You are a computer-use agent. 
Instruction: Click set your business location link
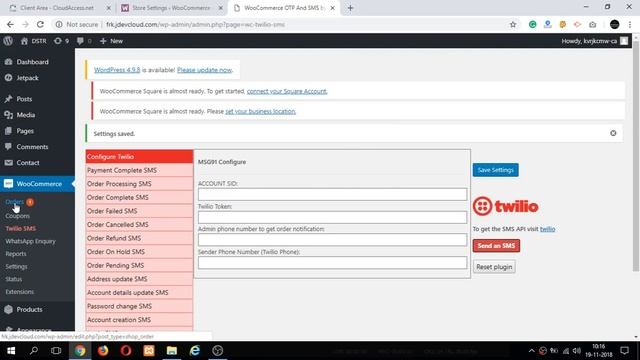pyautogui.click(x=260, y=111)
